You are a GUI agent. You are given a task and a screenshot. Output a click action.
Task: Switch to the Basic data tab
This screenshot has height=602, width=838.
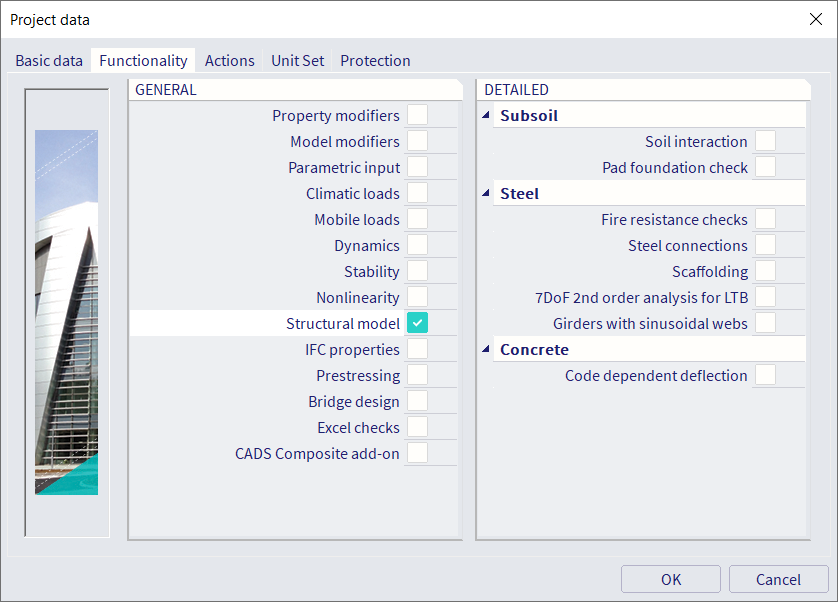(48, 60)
